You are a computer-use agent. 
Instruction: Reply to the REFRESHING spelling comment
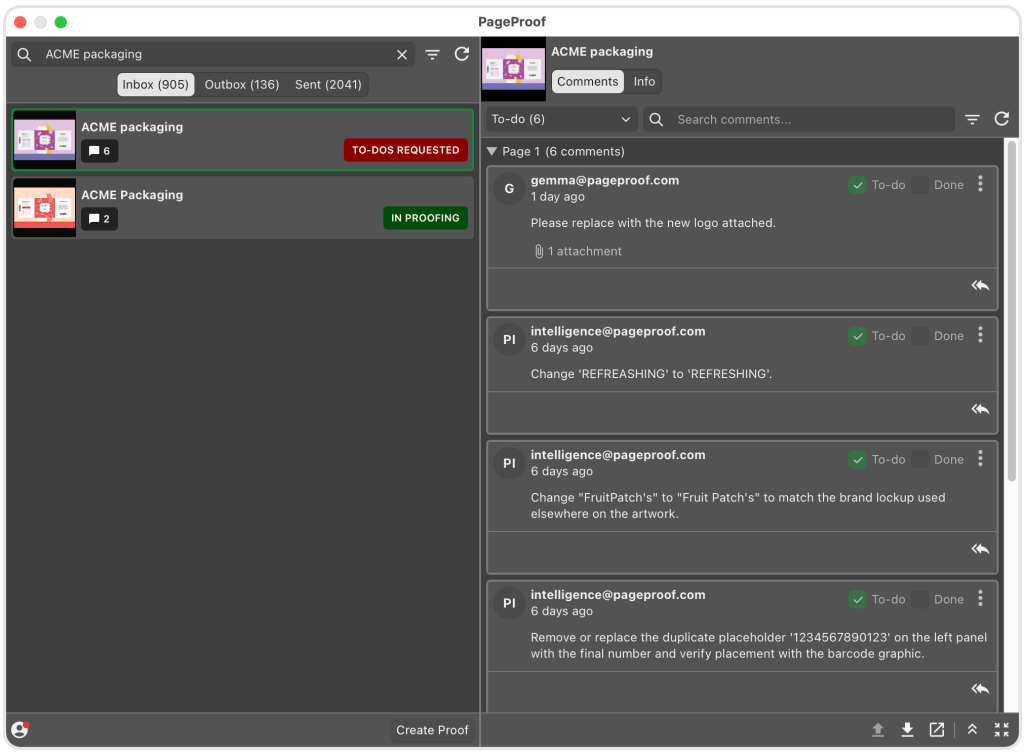click(980, 409)
